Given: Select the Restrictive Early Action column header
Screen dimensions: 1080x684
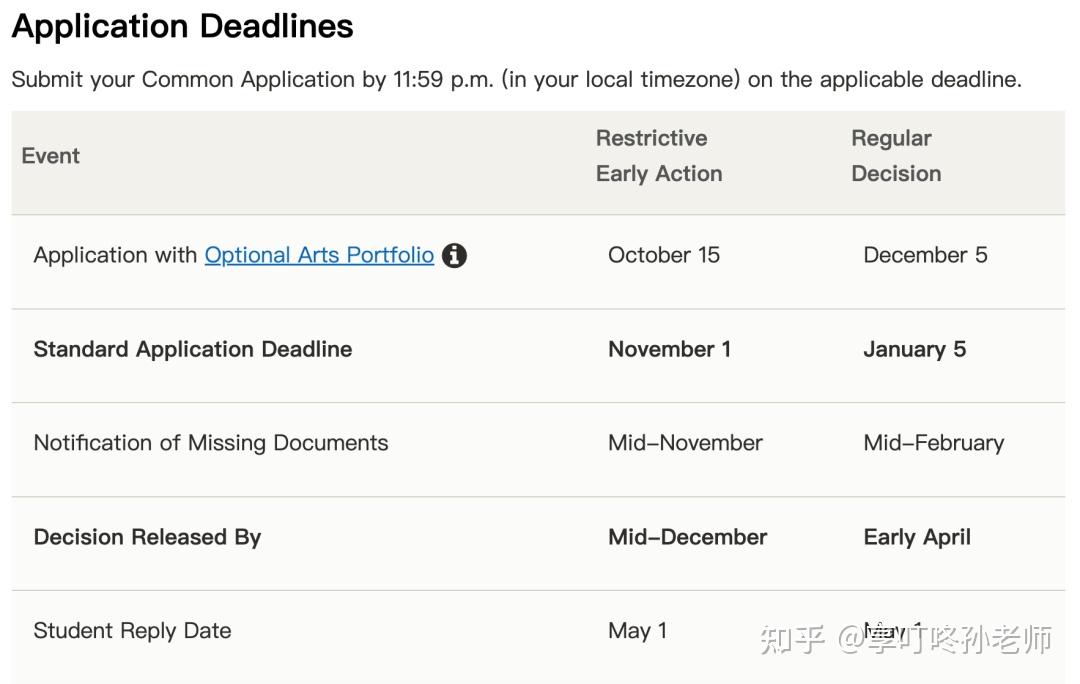Looking at the screenshot, I should [x=658, y=156].
